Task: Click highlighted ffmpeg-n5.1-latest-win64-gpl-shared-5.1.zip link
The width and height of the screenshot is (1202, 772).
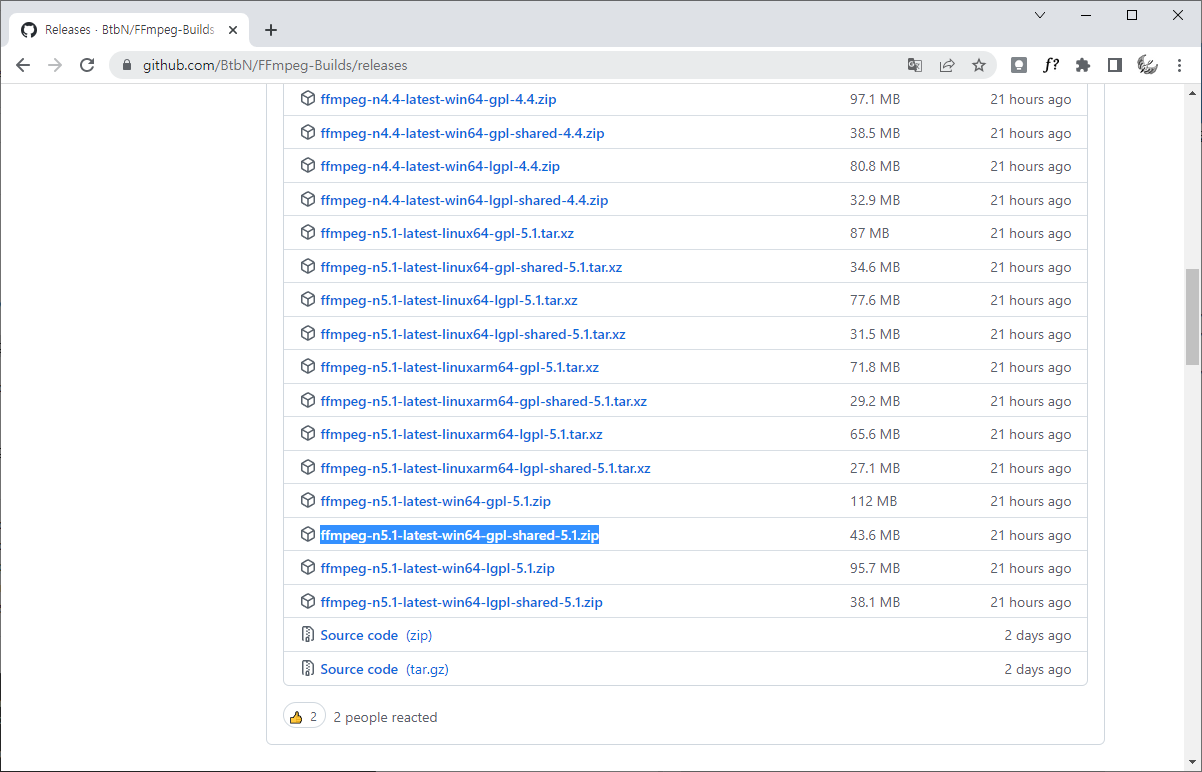Action: pyautogui.click(x=459, y=535)
